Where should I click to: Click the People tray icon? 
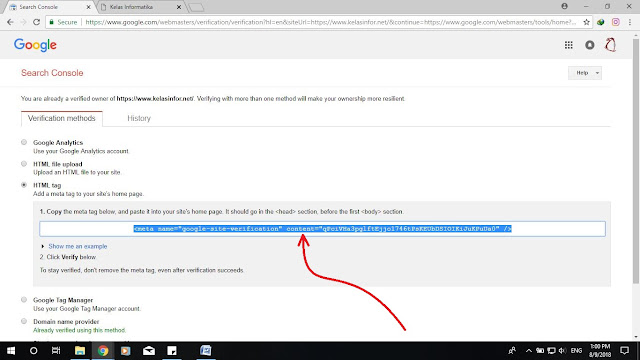(x=512, y=351)
